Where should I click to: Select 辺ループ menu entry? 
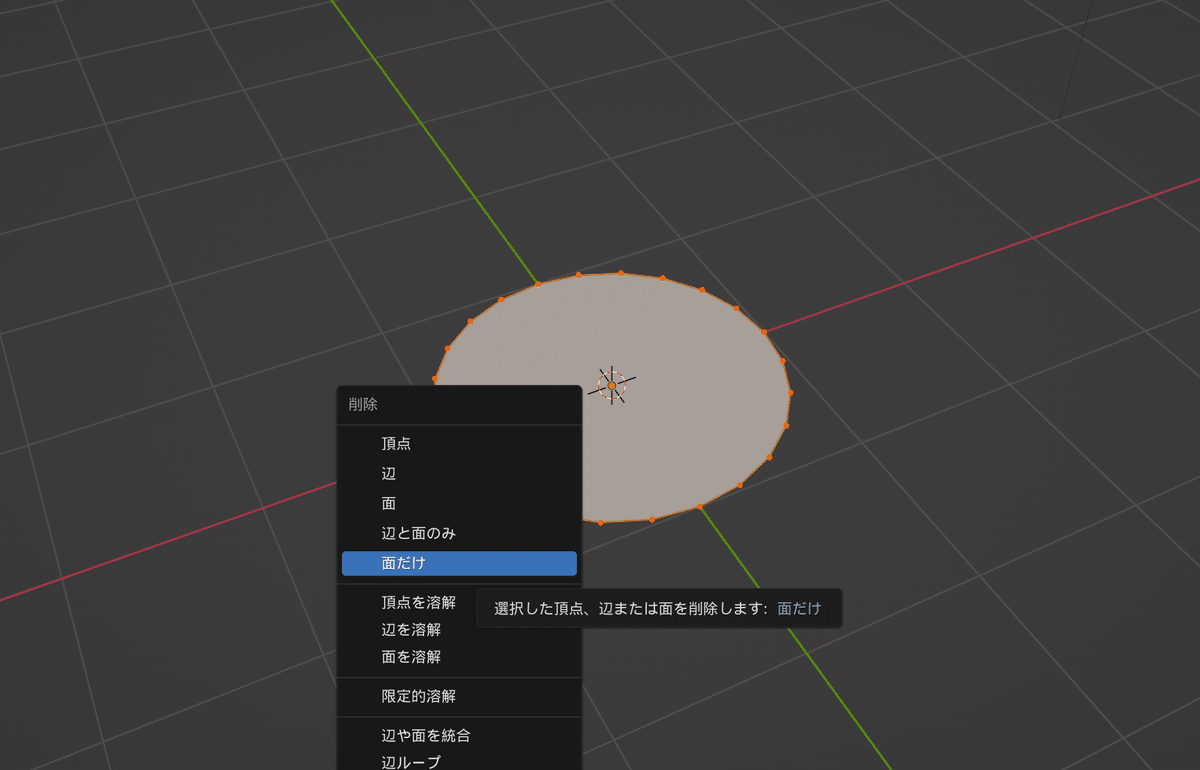pos(459,761)
